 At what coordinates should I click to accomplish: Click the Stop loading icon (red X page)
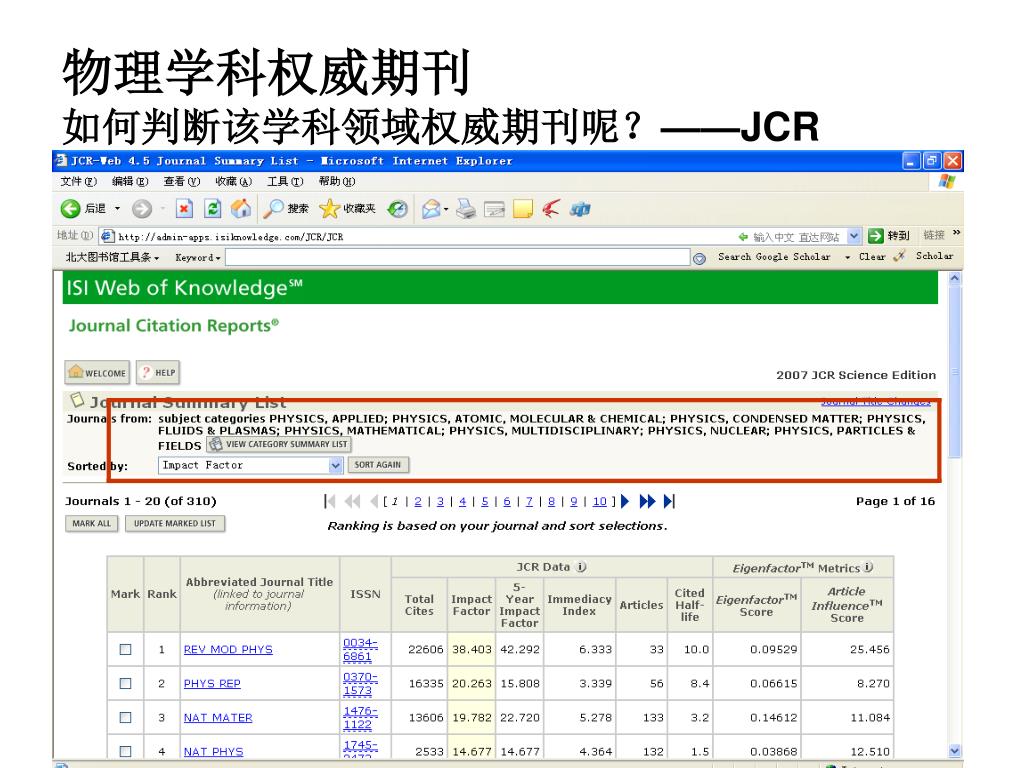pyautogui.click(x=184, y=209)
